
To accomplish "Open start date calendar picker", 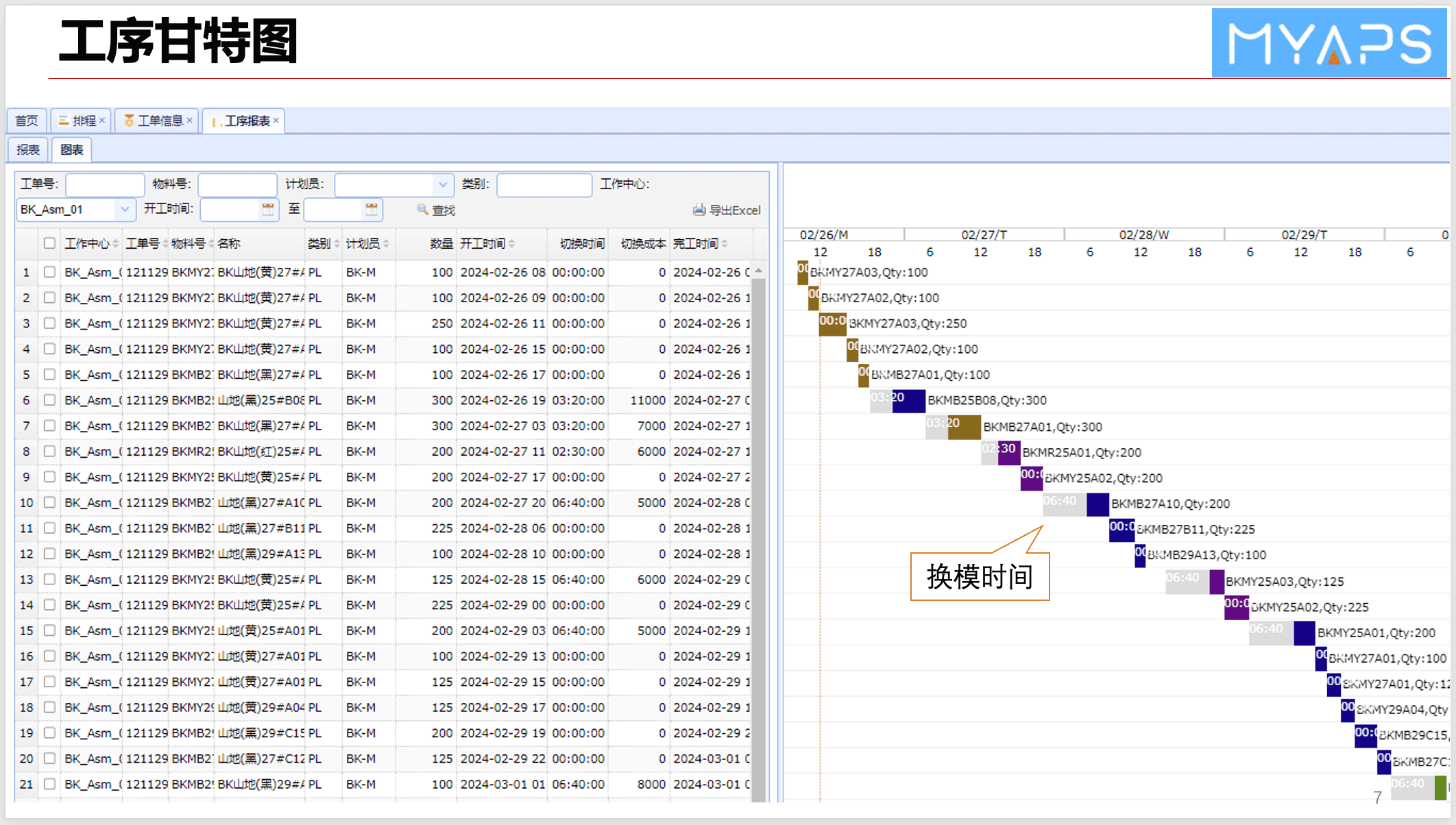I will 268,209.
